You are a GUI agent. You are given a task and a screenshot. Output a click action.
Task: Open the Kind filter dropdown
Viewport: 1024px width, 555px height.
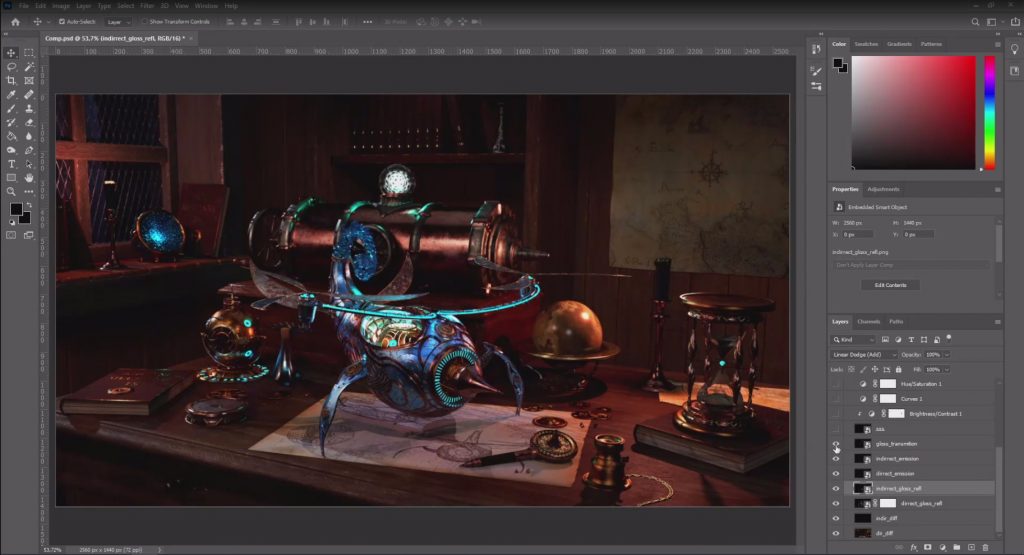click(854, 340)
